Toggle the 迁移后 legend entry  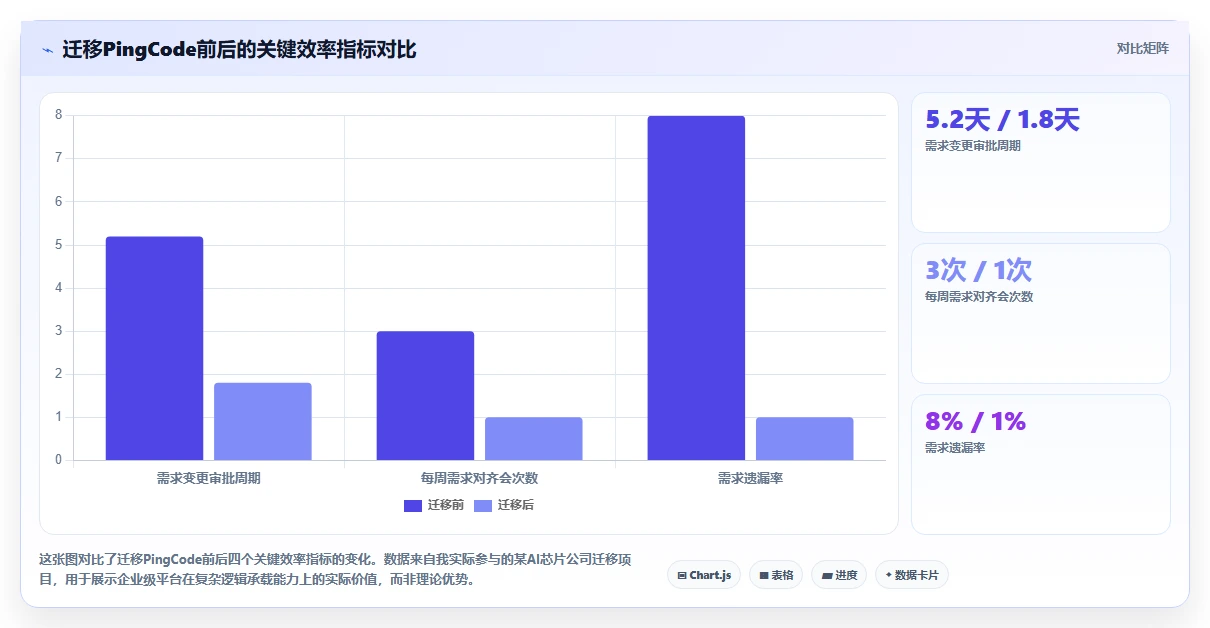tap(504, 505)
